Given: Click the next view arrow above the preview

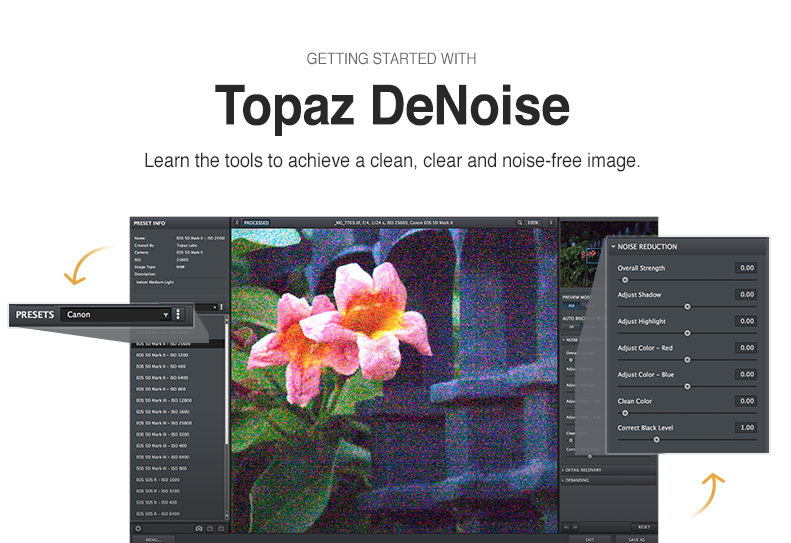Looking at the screenshot, I should pos(550,223).
